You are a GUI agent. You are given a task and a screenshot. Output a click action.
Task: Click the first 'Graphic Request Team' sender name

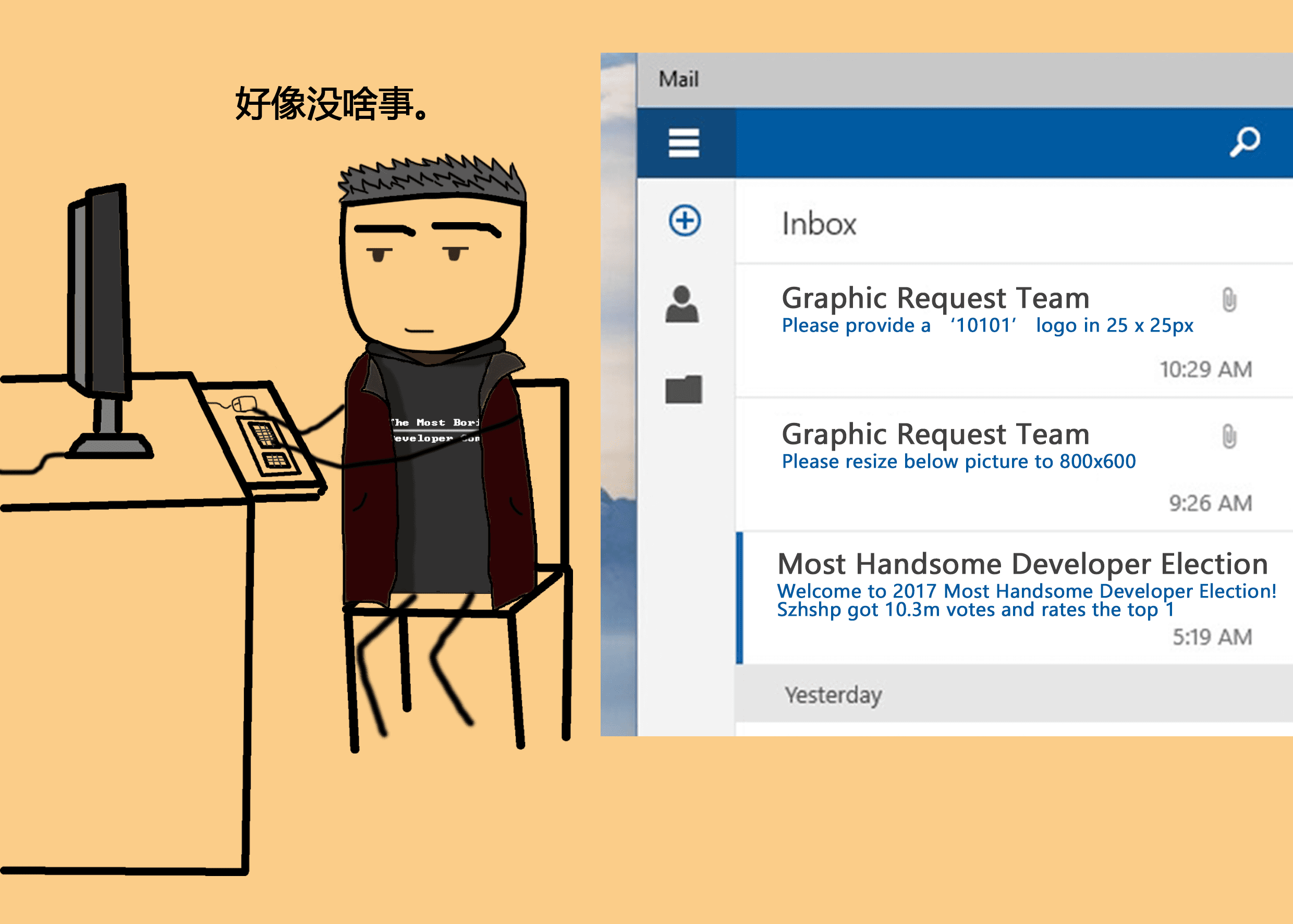coord(935,298)
